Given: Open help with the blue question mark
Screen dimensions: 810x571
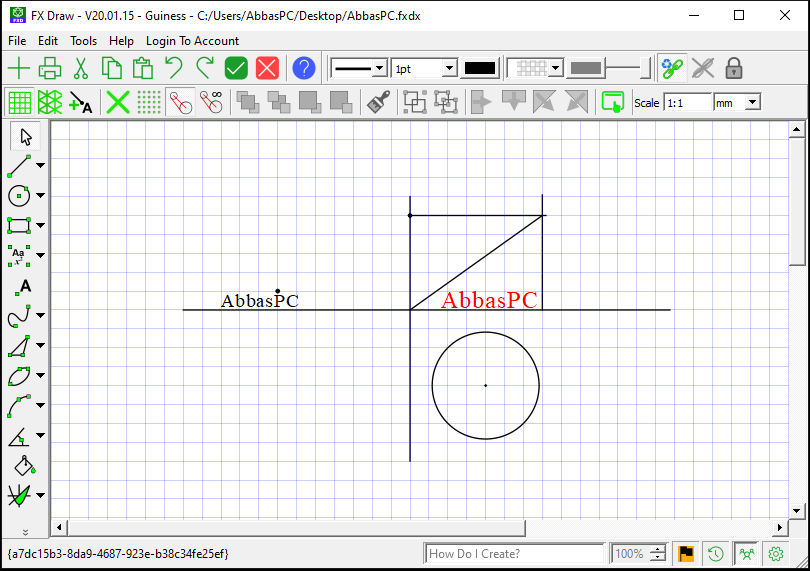Looking at the screenshot, I should pyautogui.click(x=304, y=68).
